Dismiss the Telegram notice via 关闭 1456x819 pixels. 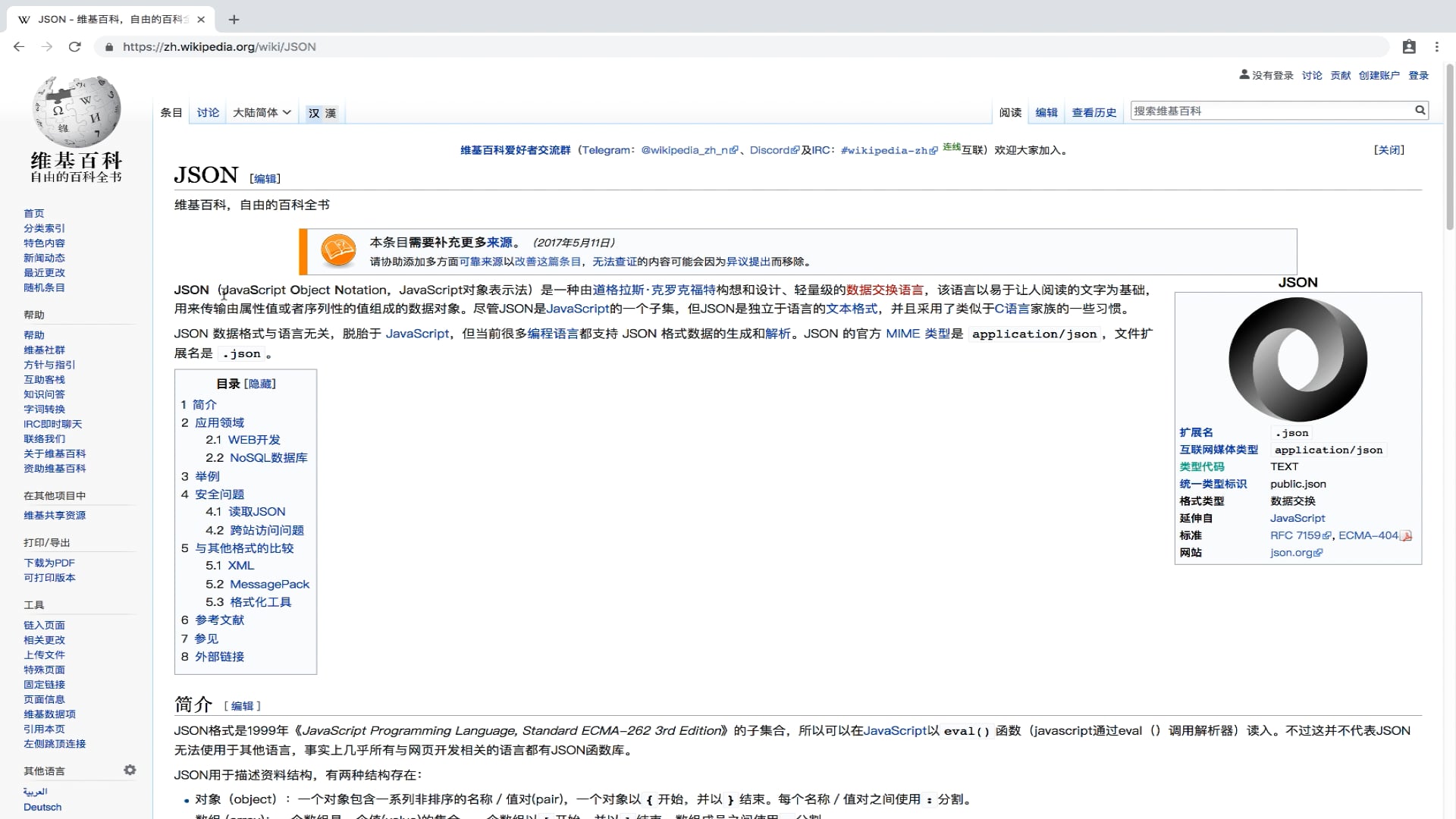[x=1389, y=149]
